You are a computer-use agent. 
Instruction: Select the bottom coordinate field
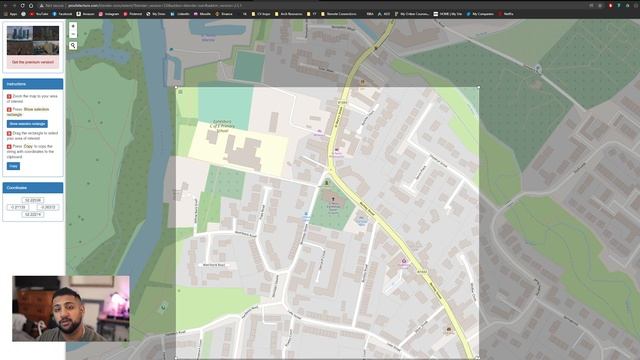coord(33,214)
